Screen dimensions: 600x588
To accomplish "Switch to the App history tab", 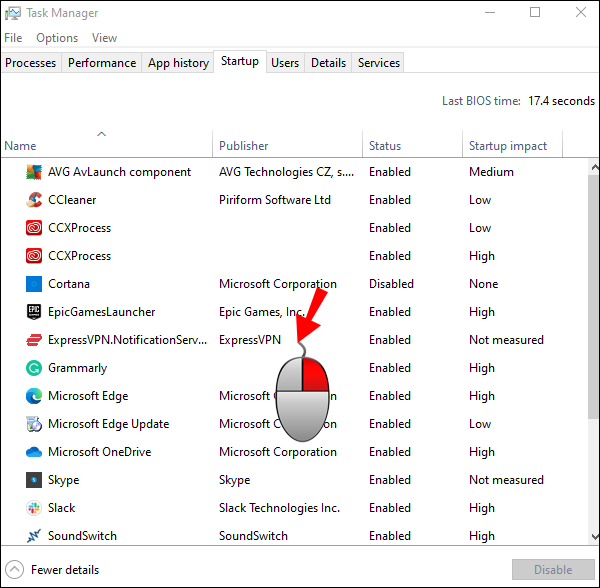I will [x=178, y=63].
